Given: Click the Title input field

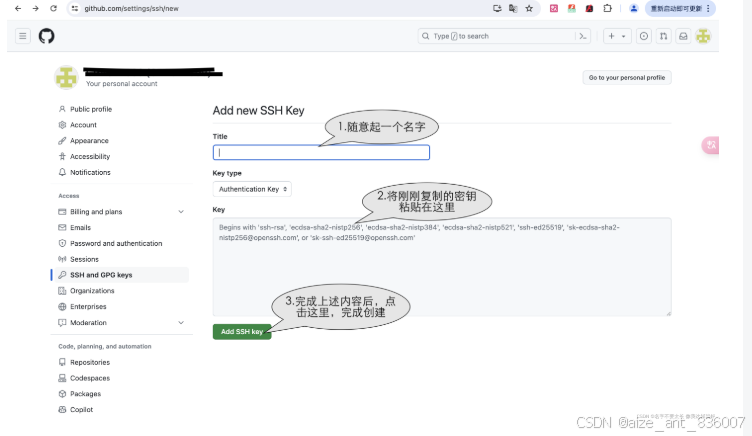Looking at the screenshot, I should coord(321,153).
